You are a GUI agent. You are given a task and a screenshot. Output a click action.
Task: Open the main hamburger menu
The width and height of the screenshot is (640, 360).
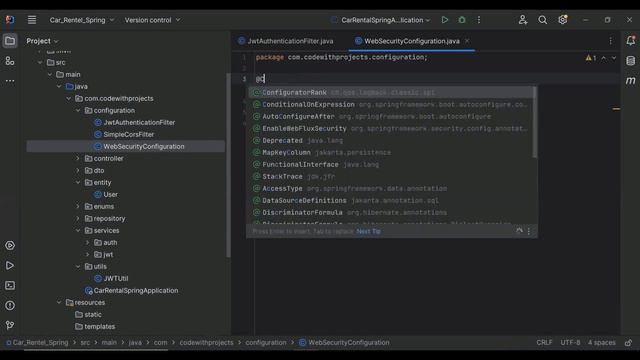(32, 20)
